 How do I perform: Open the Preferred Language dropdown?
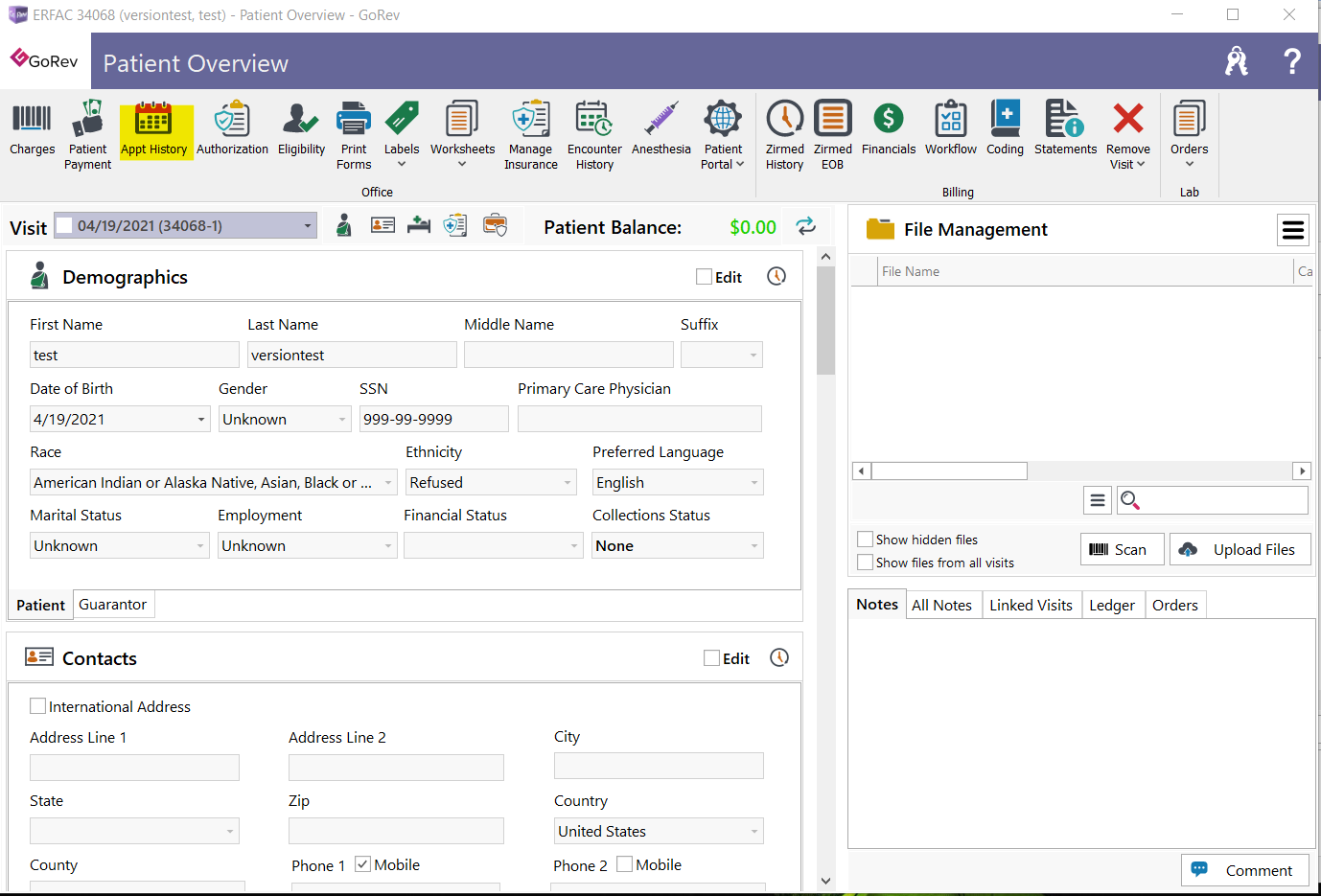tap(754, 483)
